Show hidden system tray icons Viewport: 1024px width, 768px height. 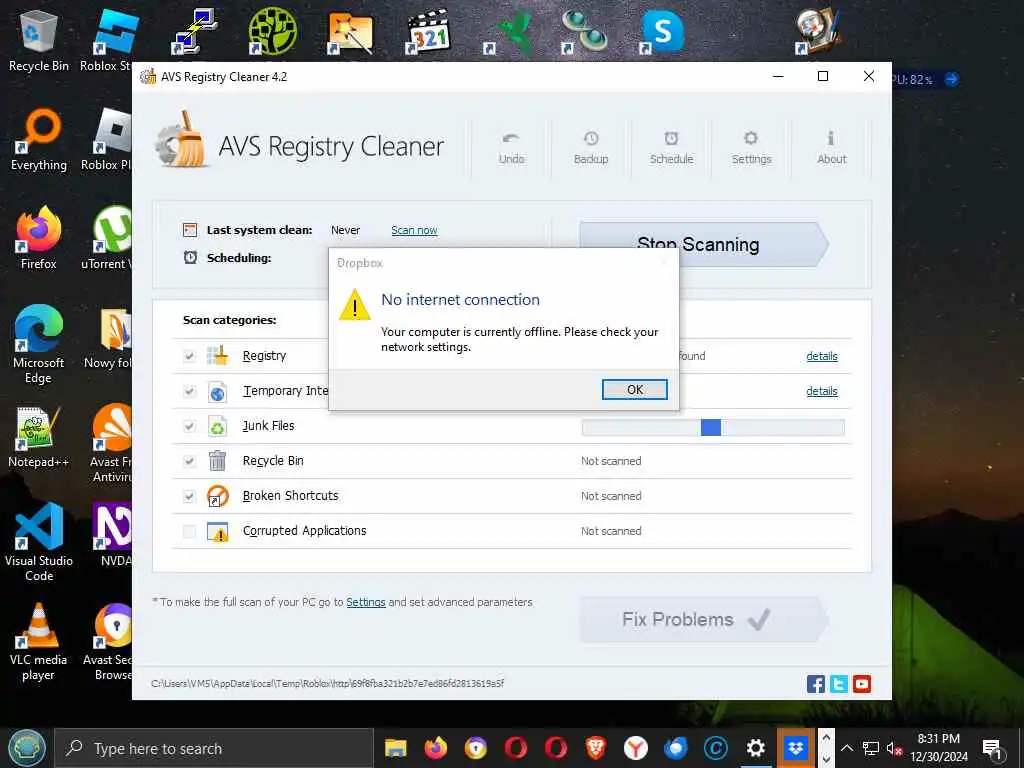coord(846,748)
